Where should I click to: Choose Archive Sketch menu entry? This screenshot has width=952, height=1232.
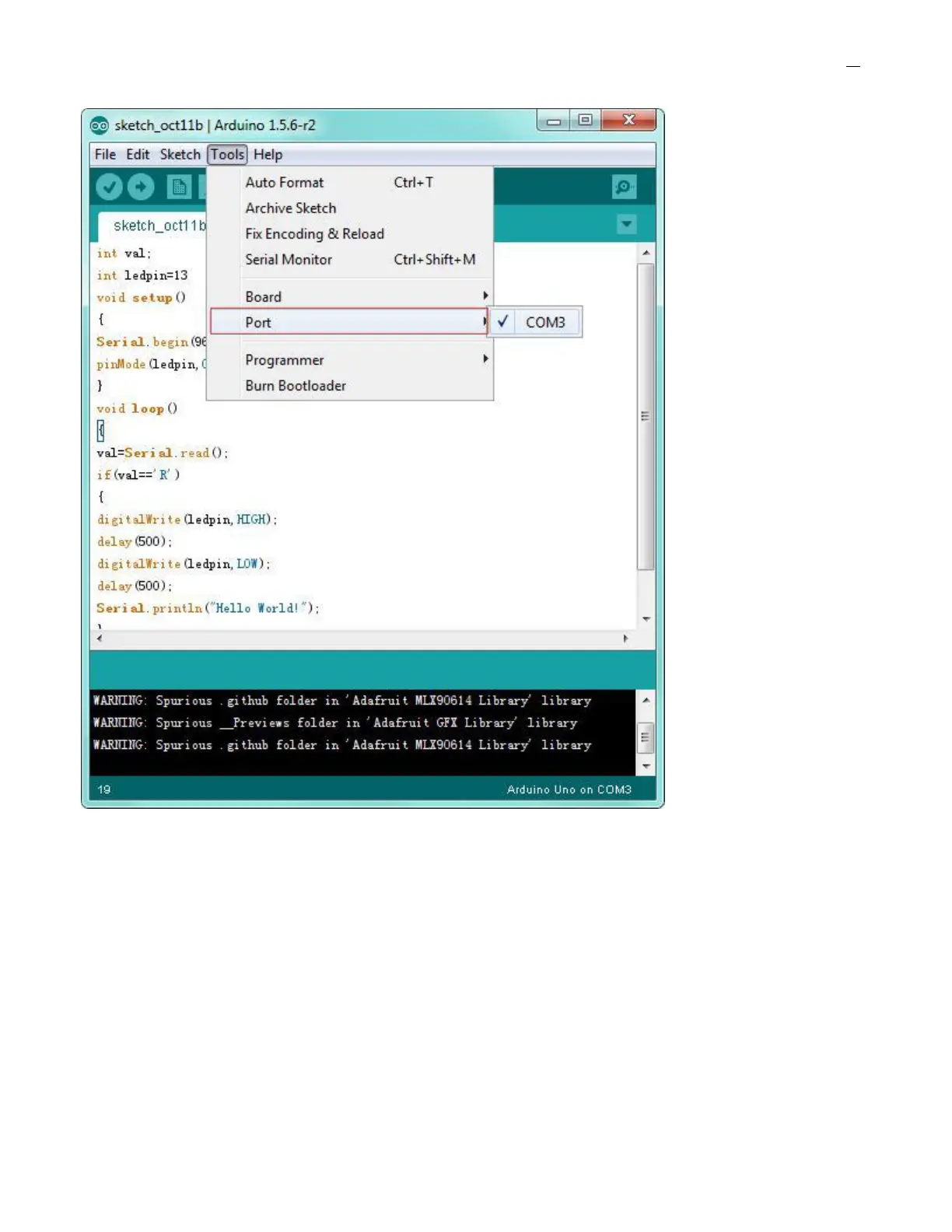[350, 208]
